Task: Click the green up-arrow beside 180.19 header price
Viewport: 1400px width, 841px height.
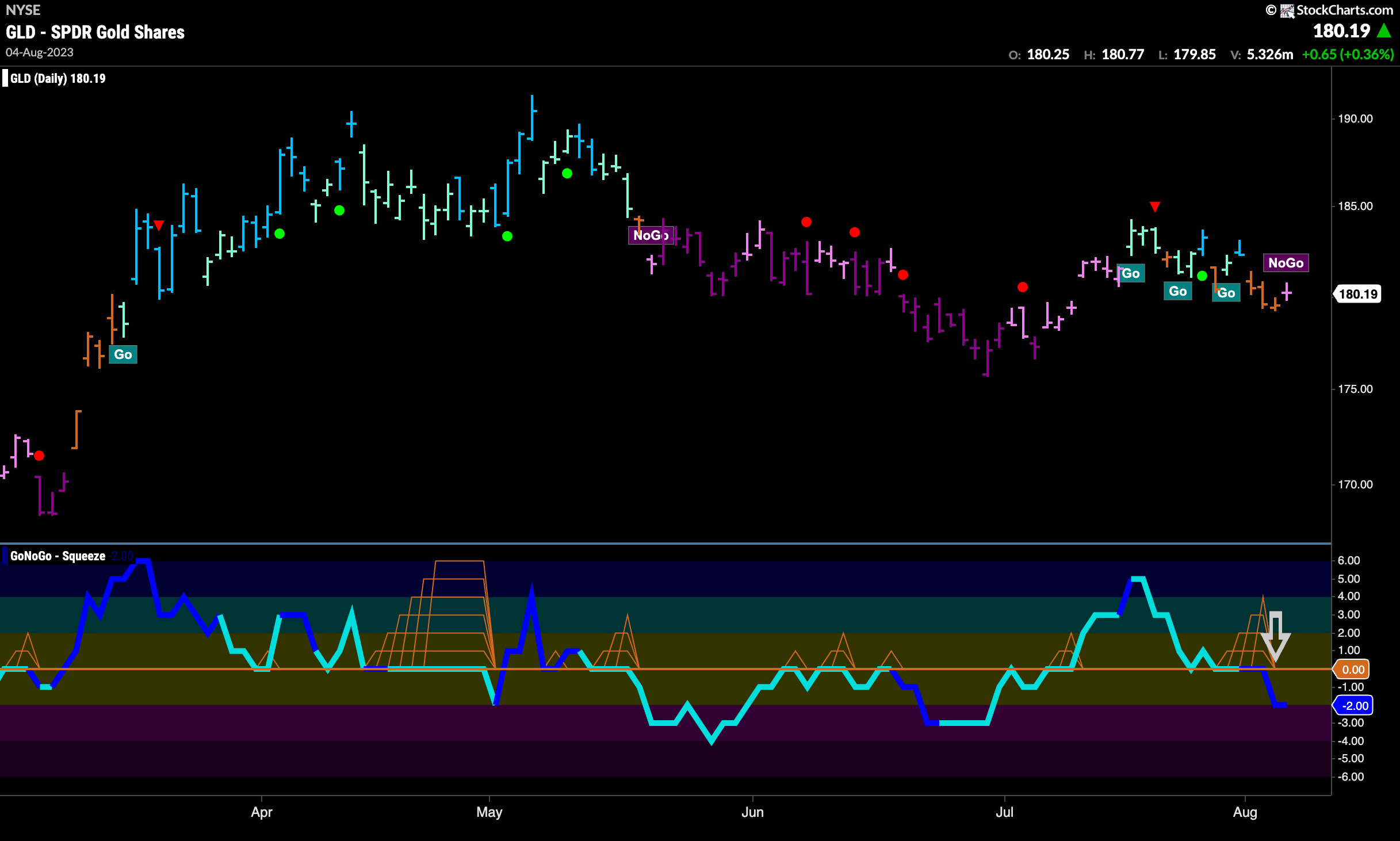Action: pos(1384,30)
